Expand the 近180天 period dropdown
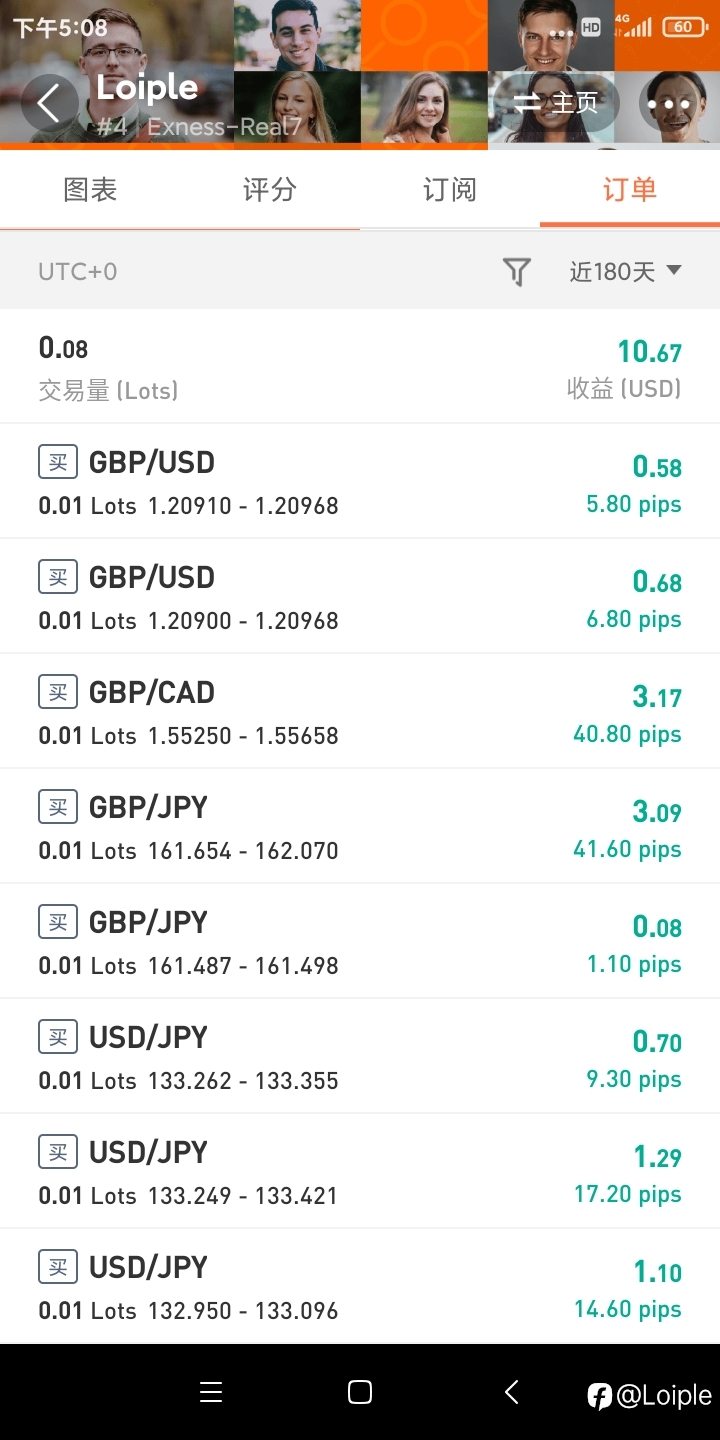The height and width of the screenshot is (1440, 720). (x=626, y=271)
